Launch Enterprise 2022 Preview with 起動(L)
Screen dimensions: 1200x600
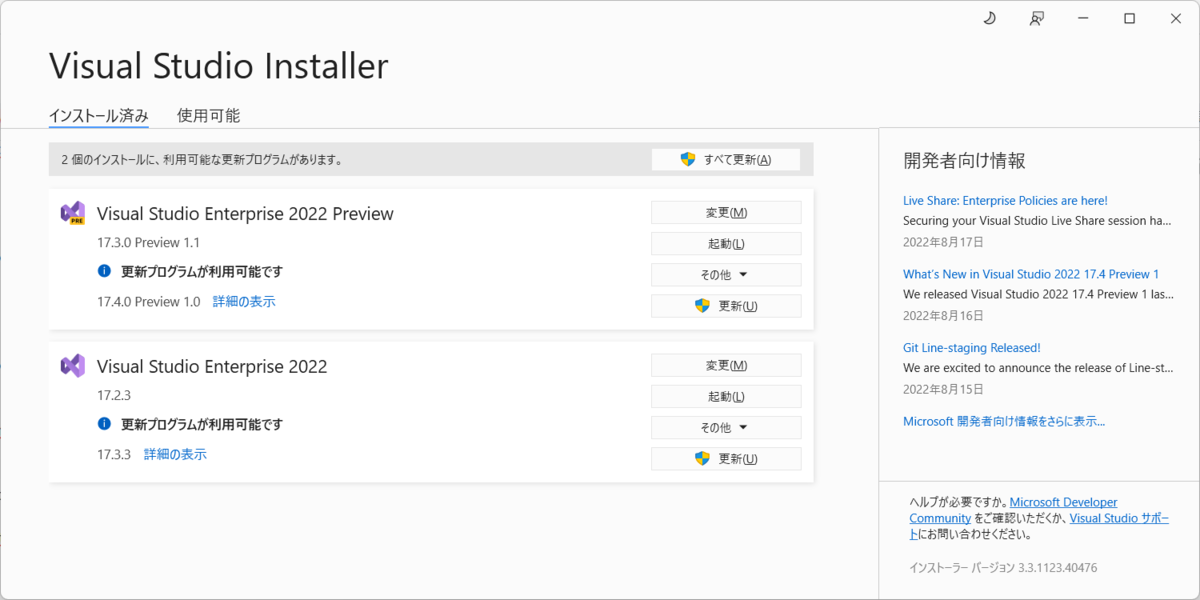tap(726, 243)
